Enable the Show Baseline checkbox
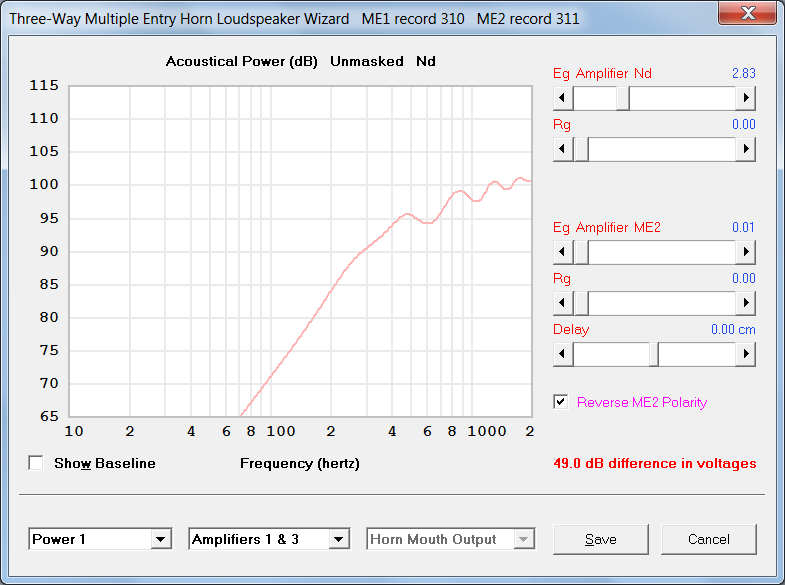This screenshot has width=785, height=585. 36,463
